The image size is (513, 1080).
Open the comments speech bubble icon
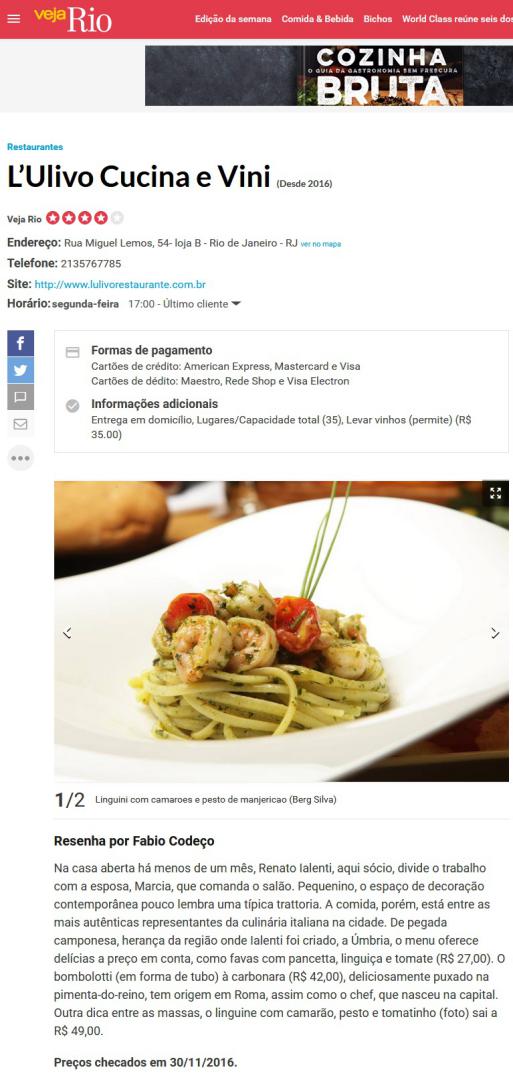click(x=21, y=397)
